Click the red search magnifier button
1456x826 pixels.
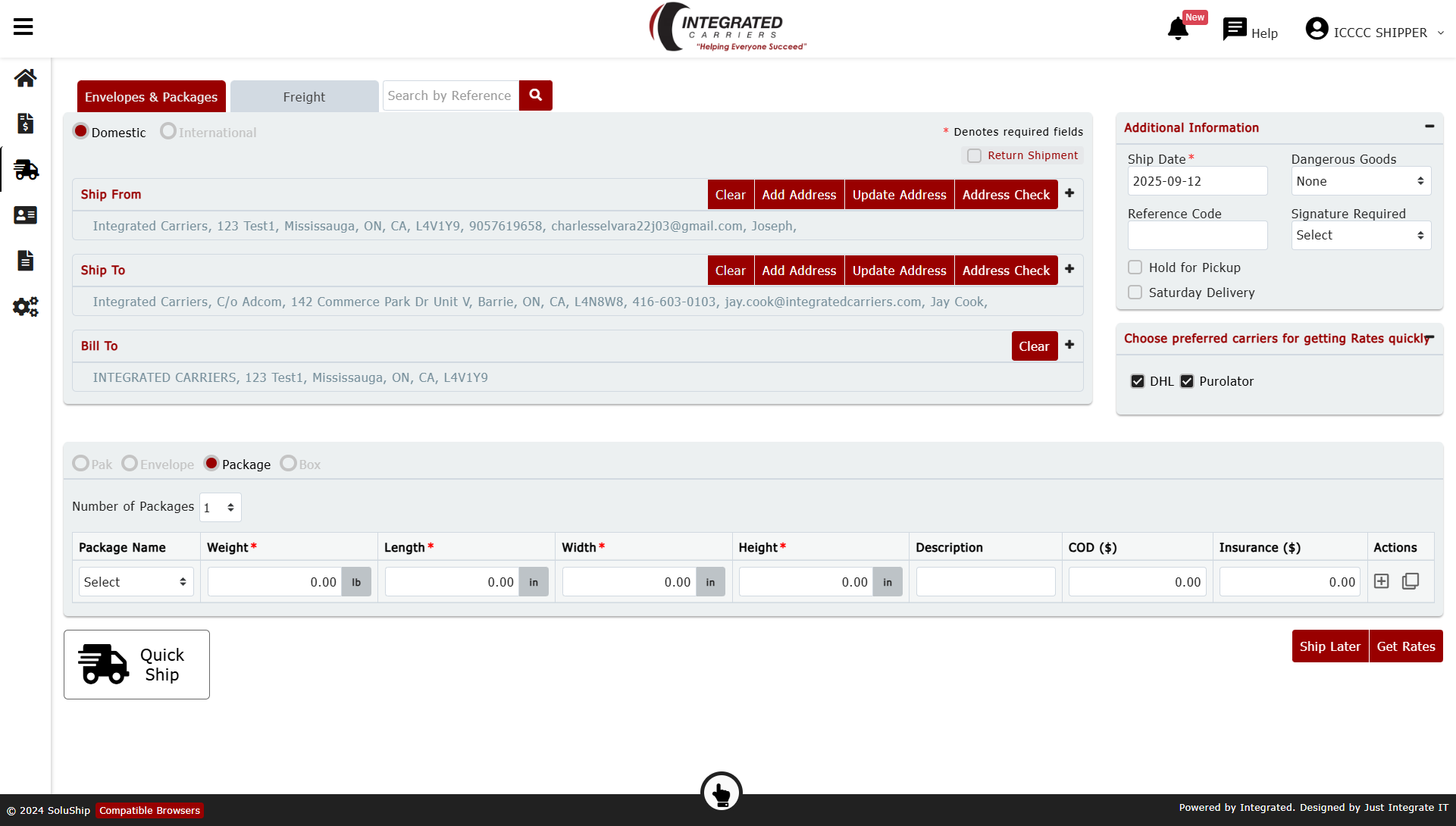pyautogui.click(x=536, y=95)
